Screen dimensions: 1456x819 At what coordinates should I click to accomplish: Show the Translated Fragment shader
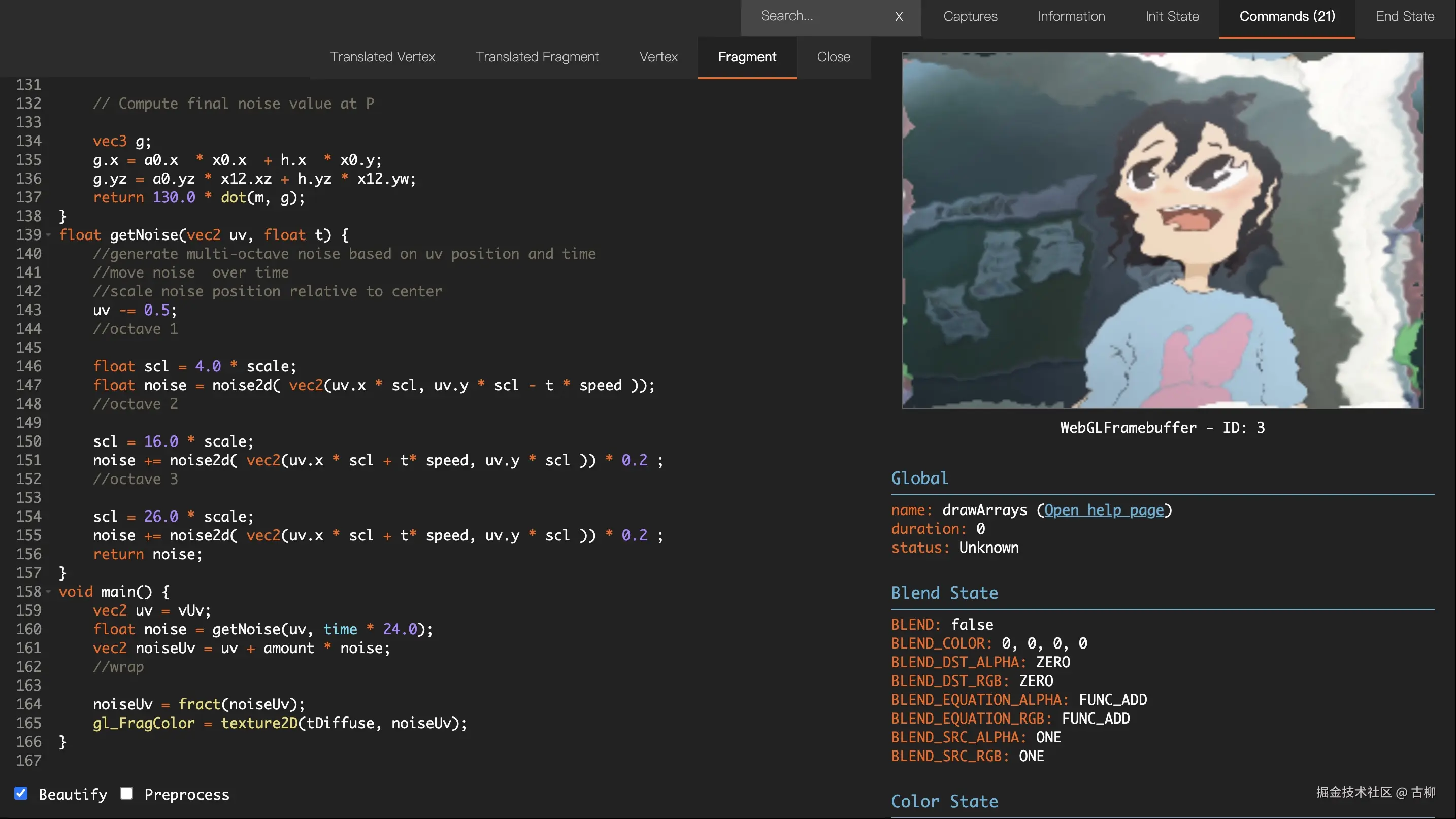click(537, 57)
